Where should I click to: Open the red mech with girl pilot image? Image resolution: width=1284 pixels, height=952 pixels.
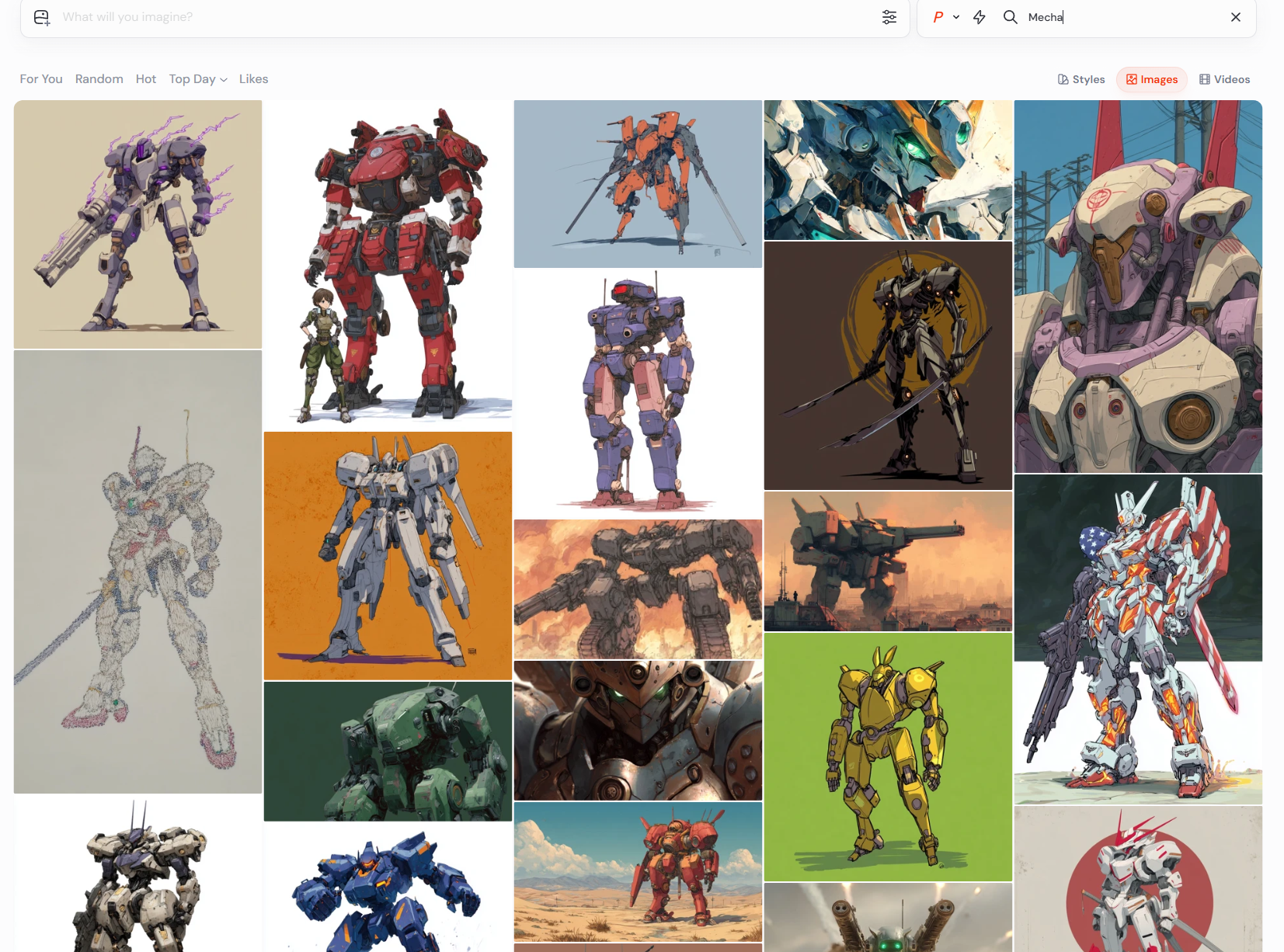point(388,265)
